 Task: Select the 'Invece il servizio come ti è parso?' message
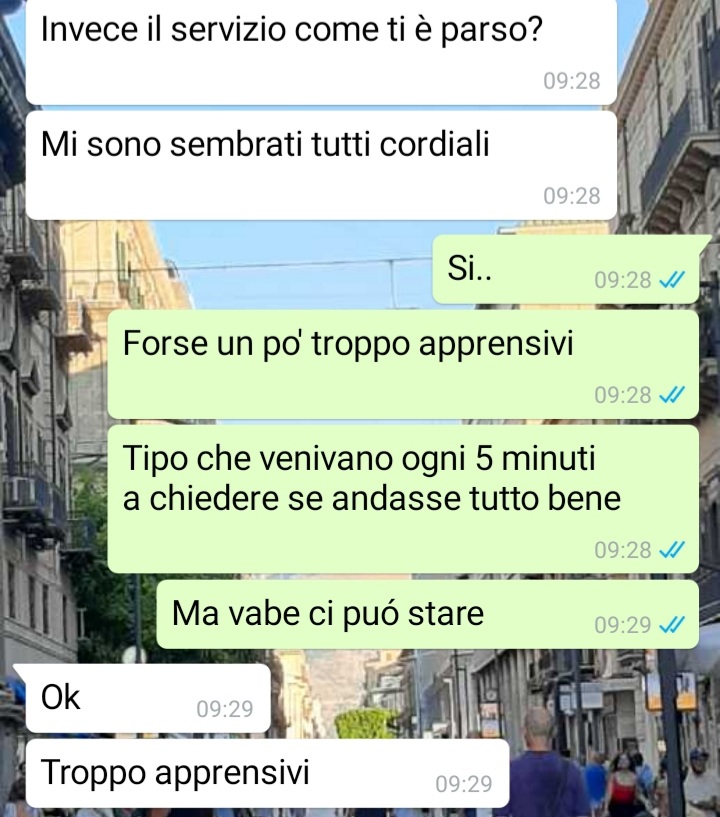[x=321, y=52]
